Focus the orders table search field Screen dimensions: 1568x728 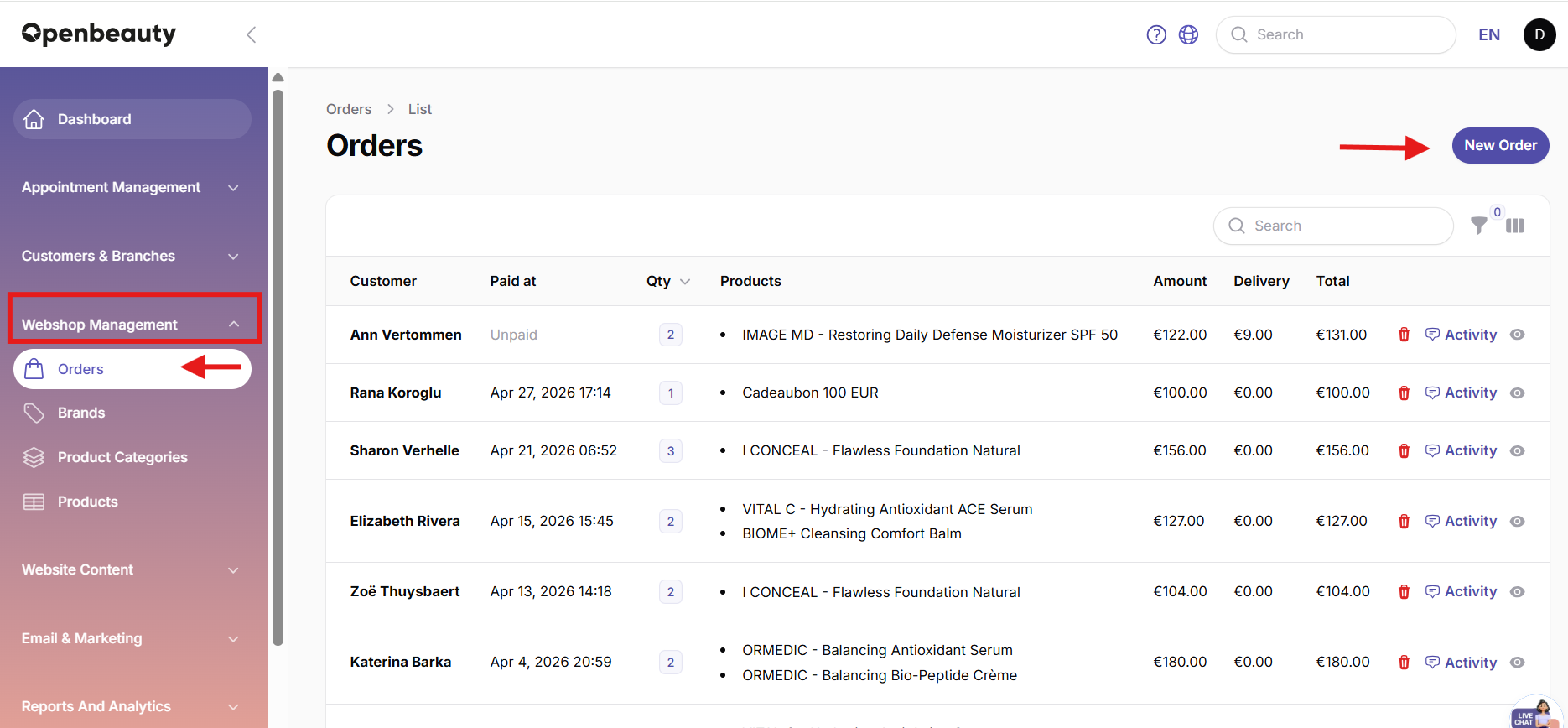(1333, 226)
